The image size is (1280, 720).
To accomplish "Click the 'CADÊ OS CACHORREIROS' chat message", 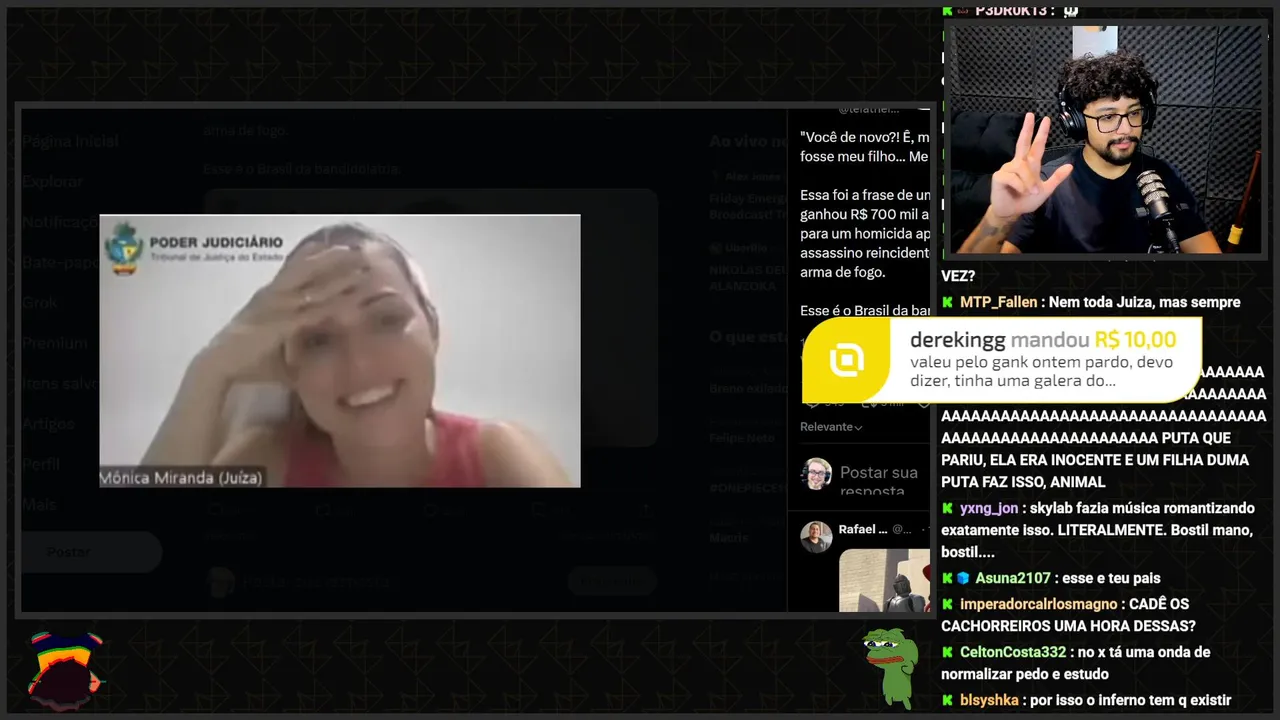I will [1068, 615].
